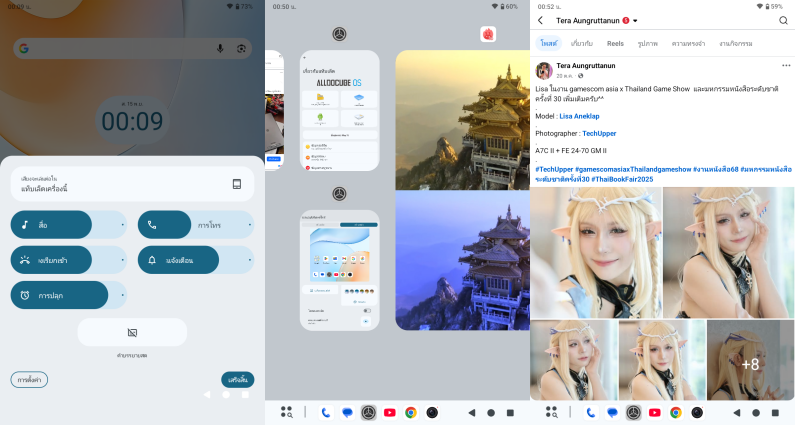The image size is (795, 425).
Task: Tap the ringtone volume icon for เสียงเรียกเข้า
Action: coord(25,260)
